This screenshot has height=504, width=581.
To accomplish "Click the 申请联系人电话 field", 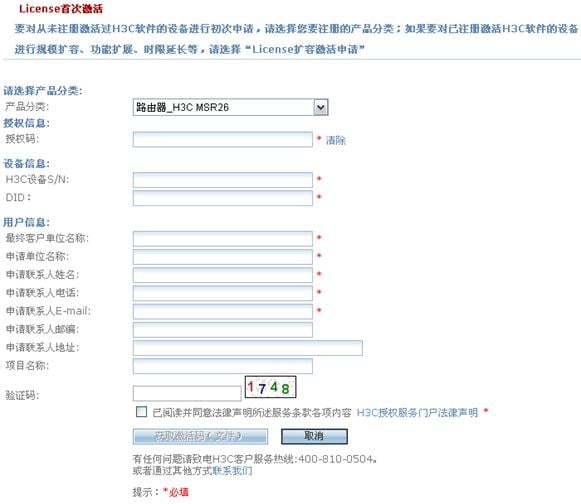I will pos(223,294).
